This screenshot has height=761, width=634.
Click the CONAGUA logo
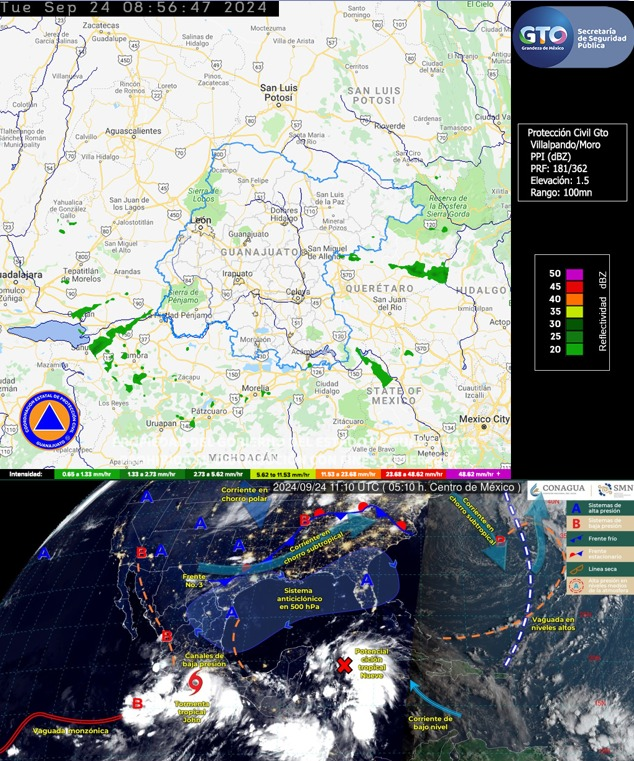[556, 489]
